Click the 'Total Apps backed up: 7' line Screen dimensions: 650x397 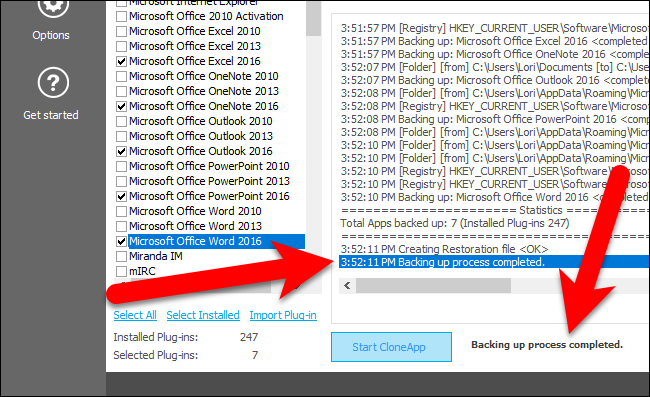tap(455, 223)
